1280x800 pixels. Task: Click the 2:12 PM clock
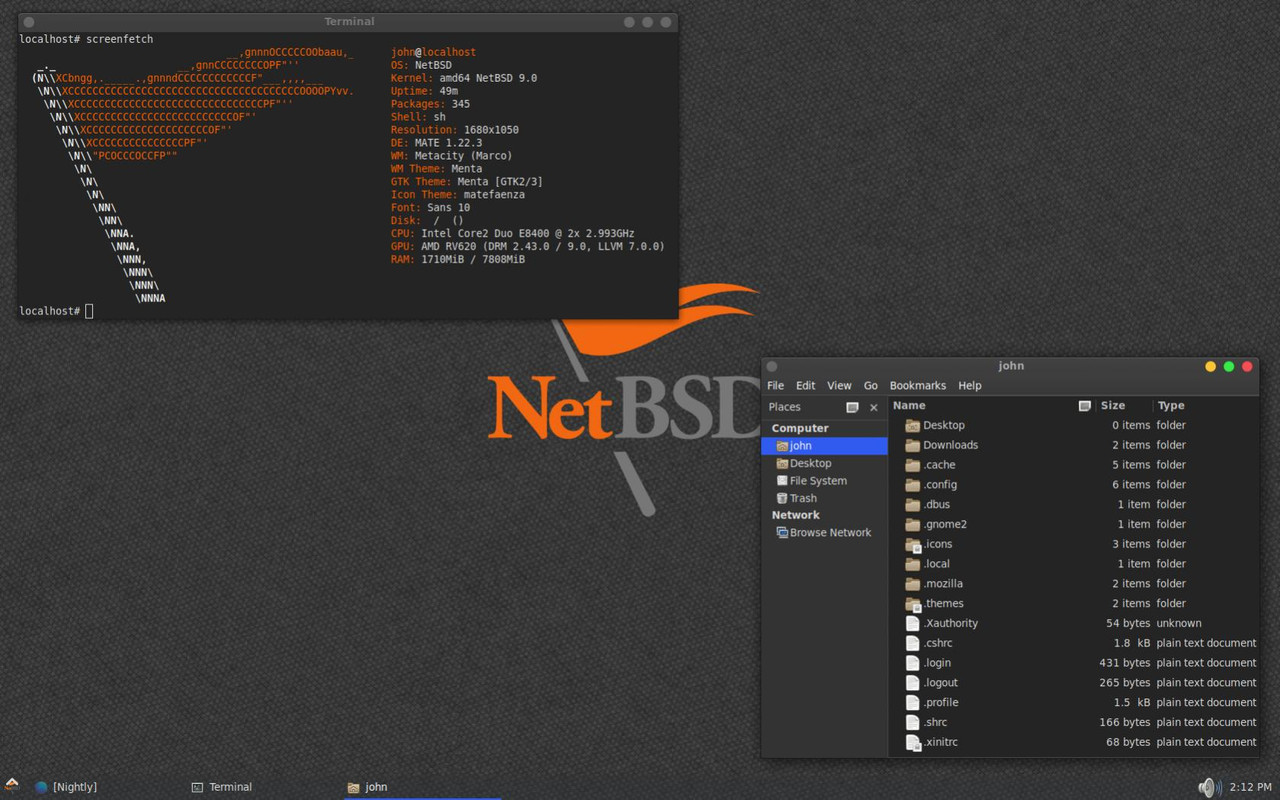pos(1251,787)
